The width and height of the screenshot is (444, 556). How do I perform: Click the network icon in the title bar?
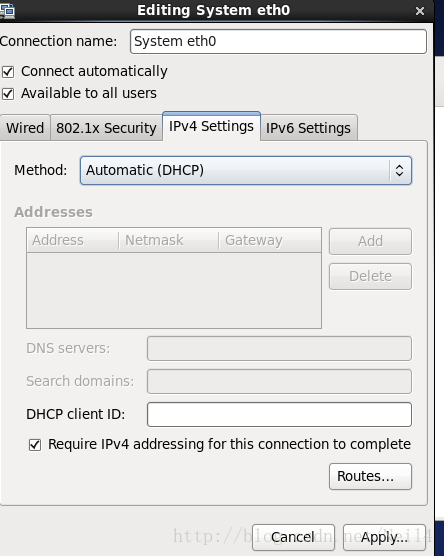click(7, 11)
